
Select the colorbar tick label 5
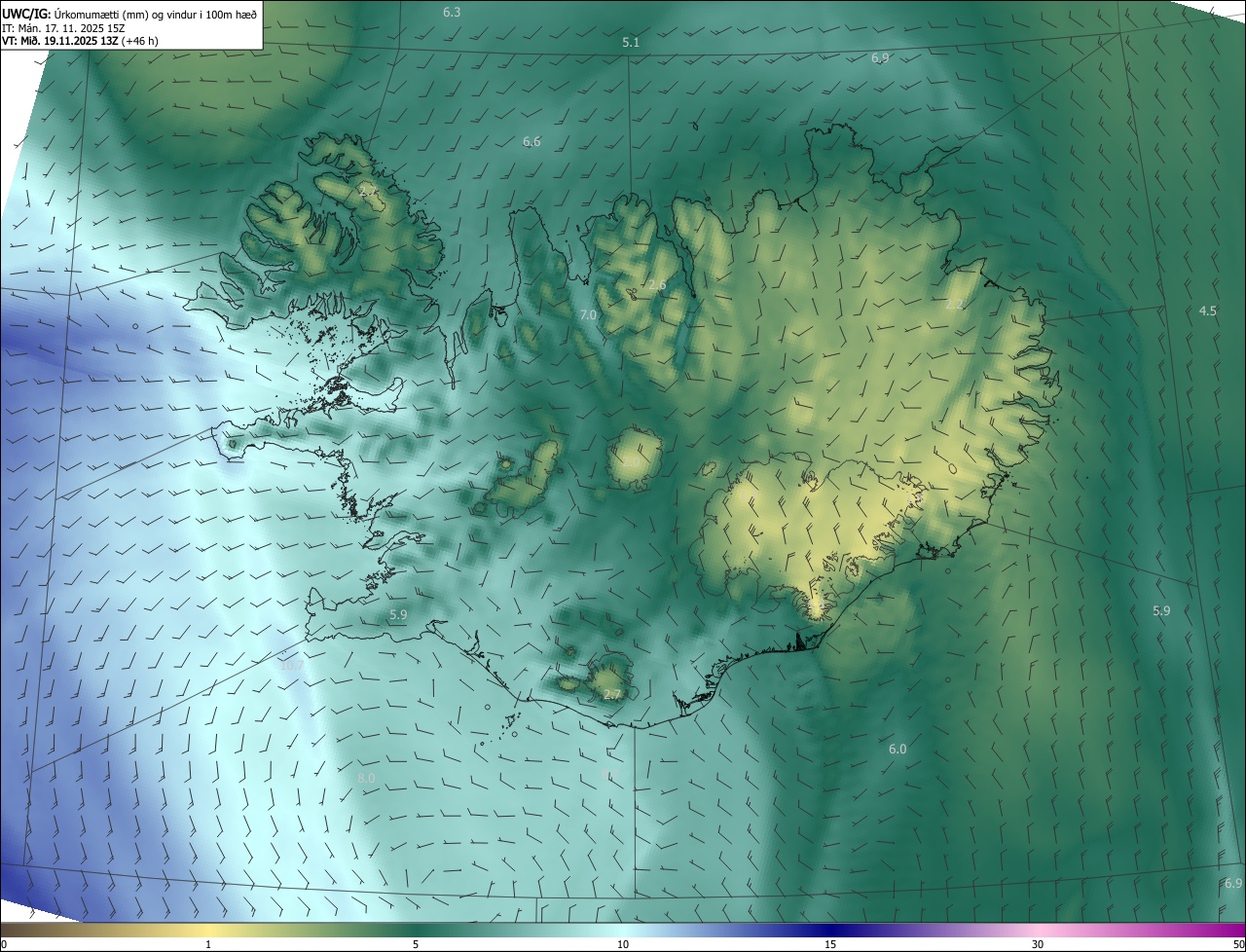coord(416,944)
